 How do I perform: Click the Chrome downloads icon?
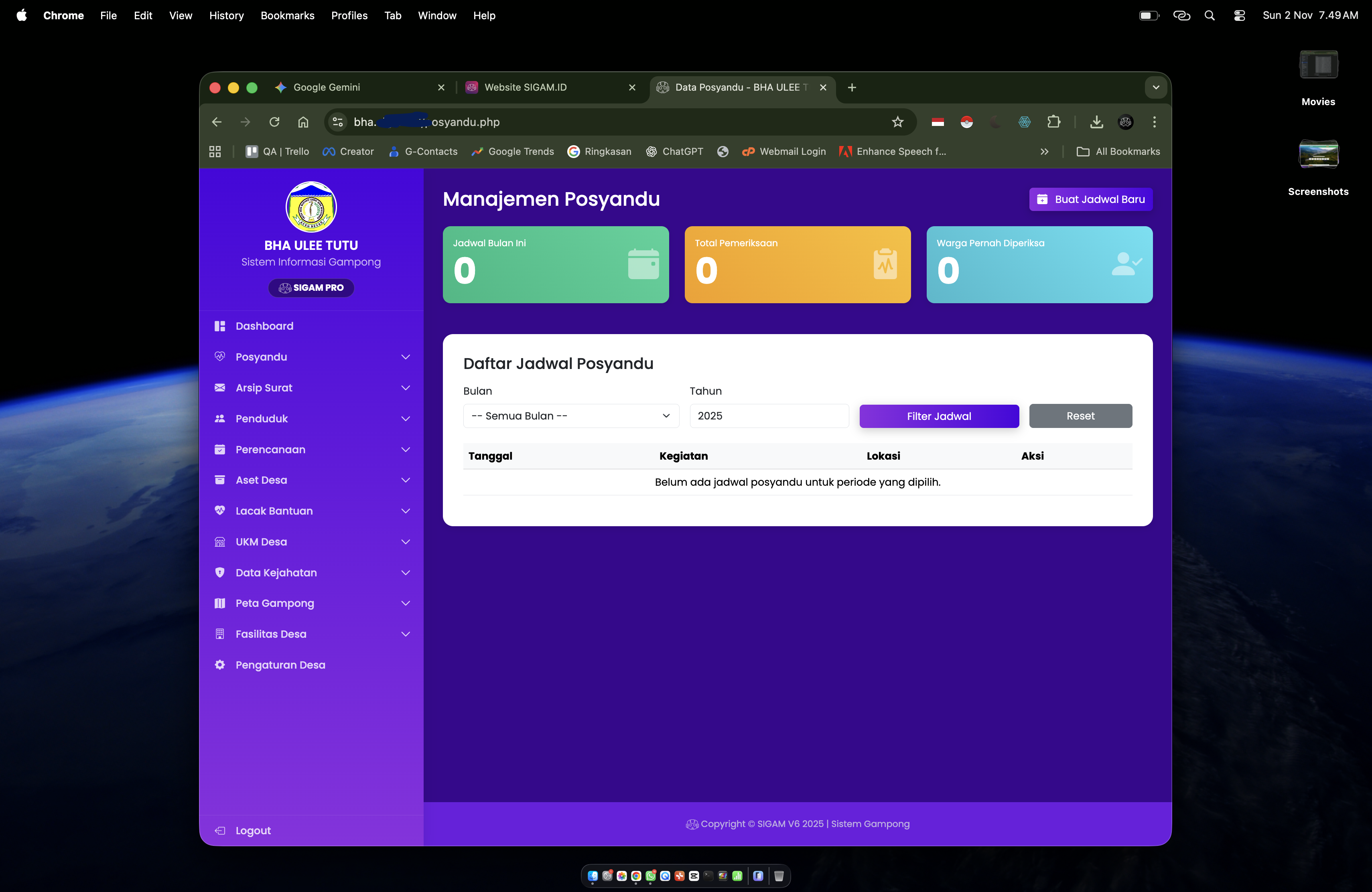point(1096,122)
